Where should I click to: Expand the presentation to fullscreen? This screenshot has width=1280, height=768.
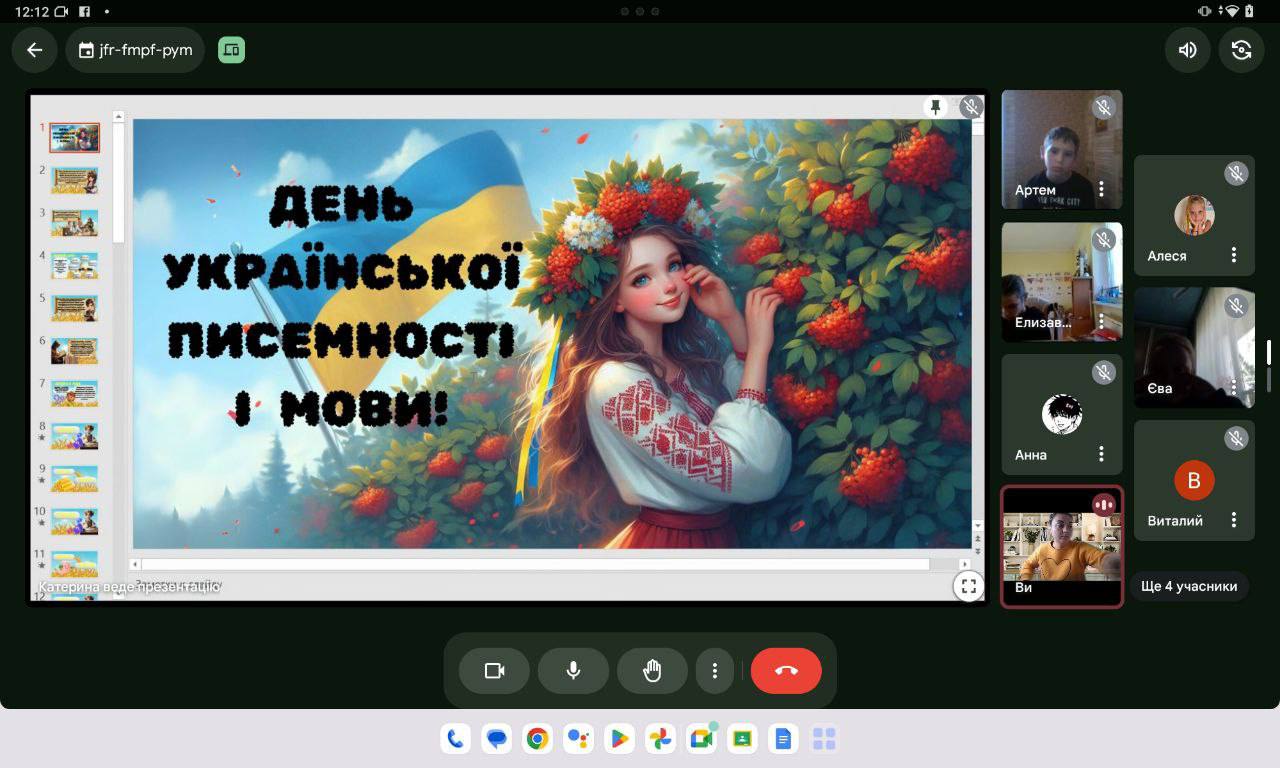coord(968,587)
